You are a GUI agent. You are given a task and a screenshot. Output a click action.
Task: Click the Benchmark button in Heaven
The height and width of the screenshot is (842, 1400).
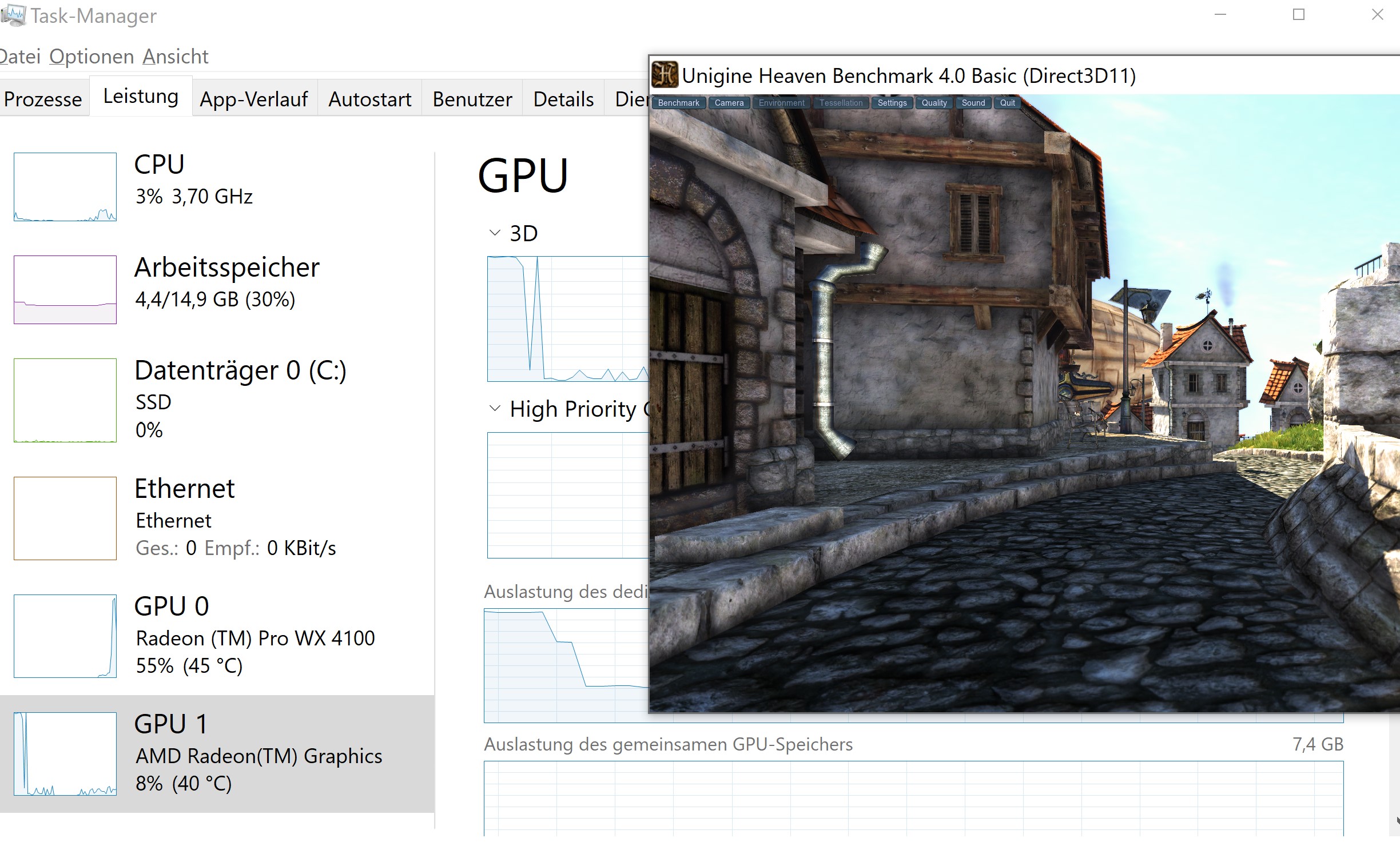[678, 103]
